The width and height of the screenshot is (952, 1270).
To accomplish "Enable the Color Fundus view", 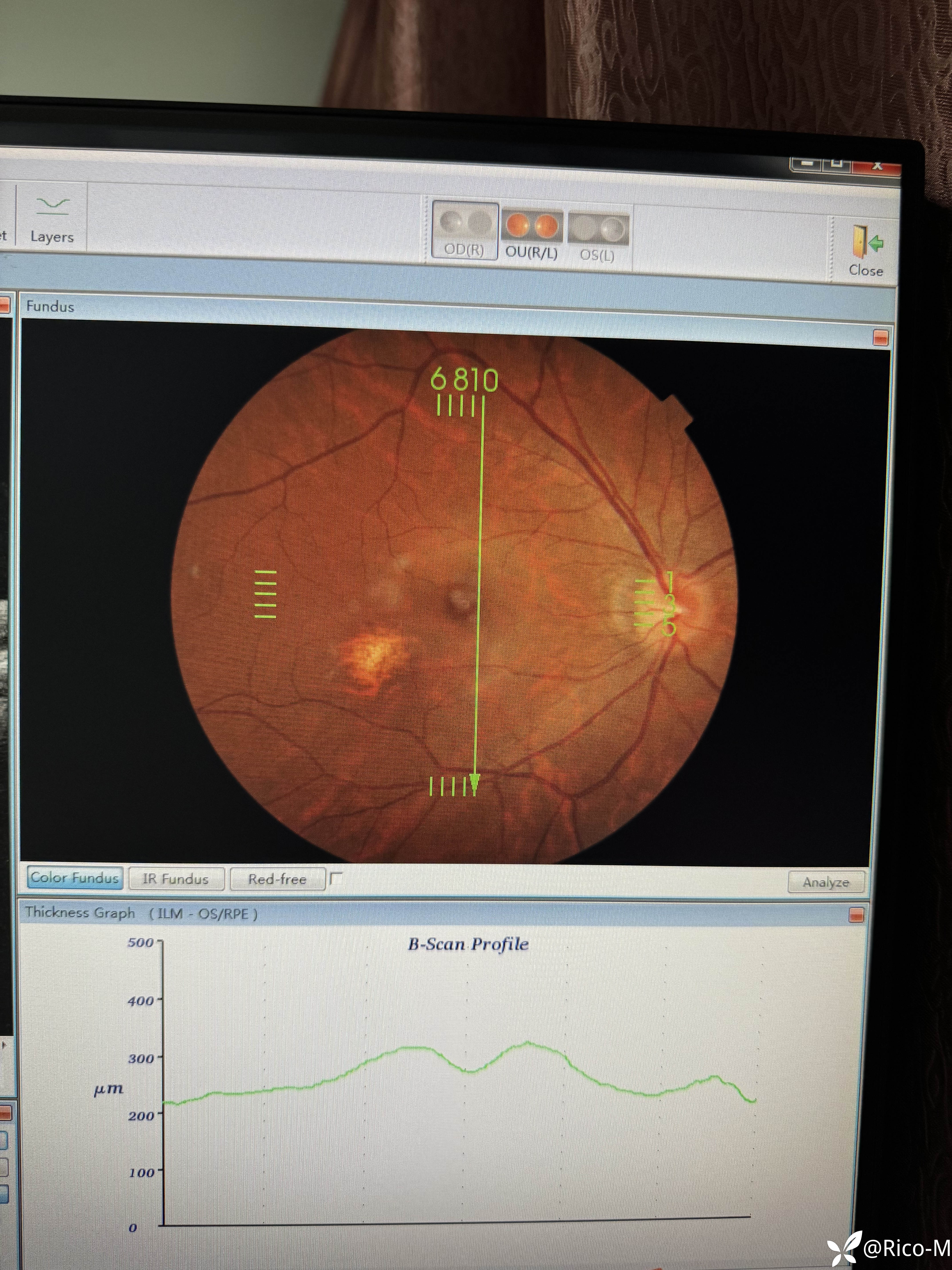I will click(75, 877).
